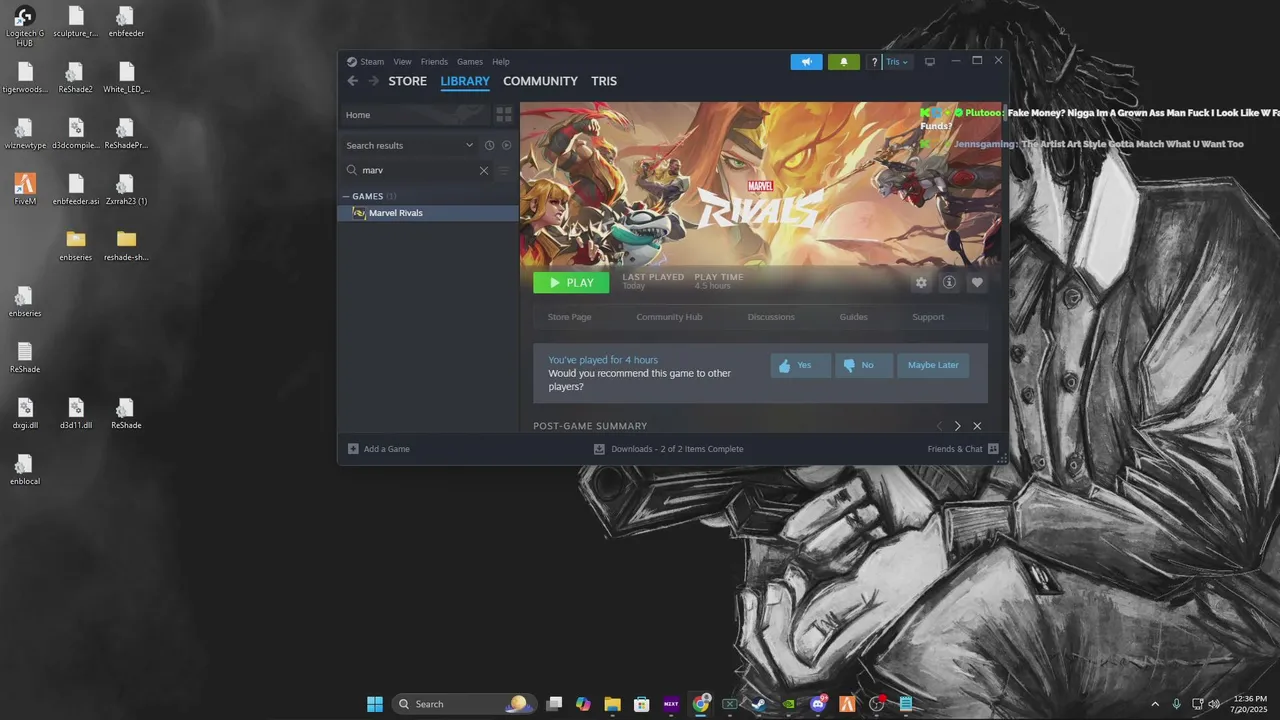
Task: Open the Guides link
Action: click(x=853, y=317)
